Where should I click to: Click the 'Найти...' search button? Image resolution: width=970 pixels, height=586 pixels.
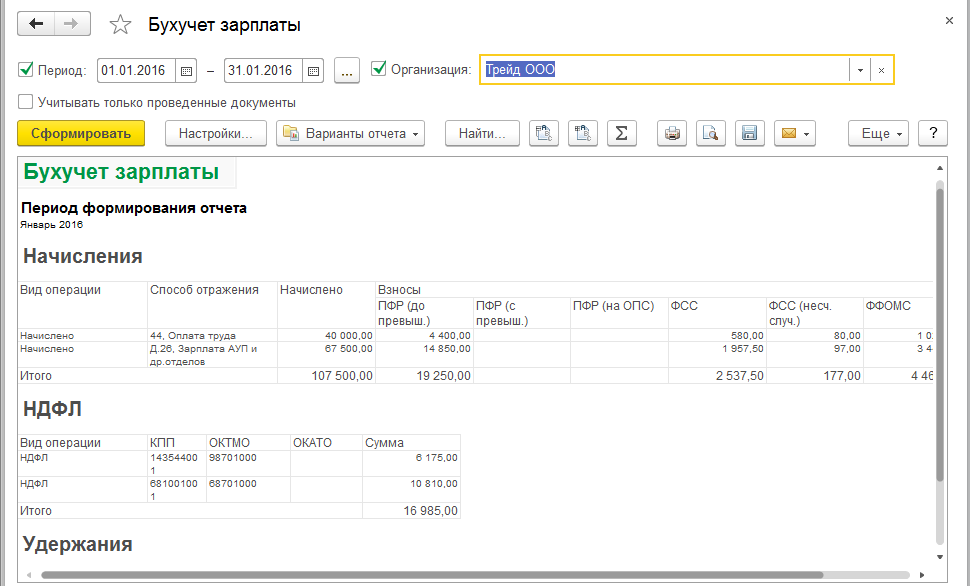point(482,133)
